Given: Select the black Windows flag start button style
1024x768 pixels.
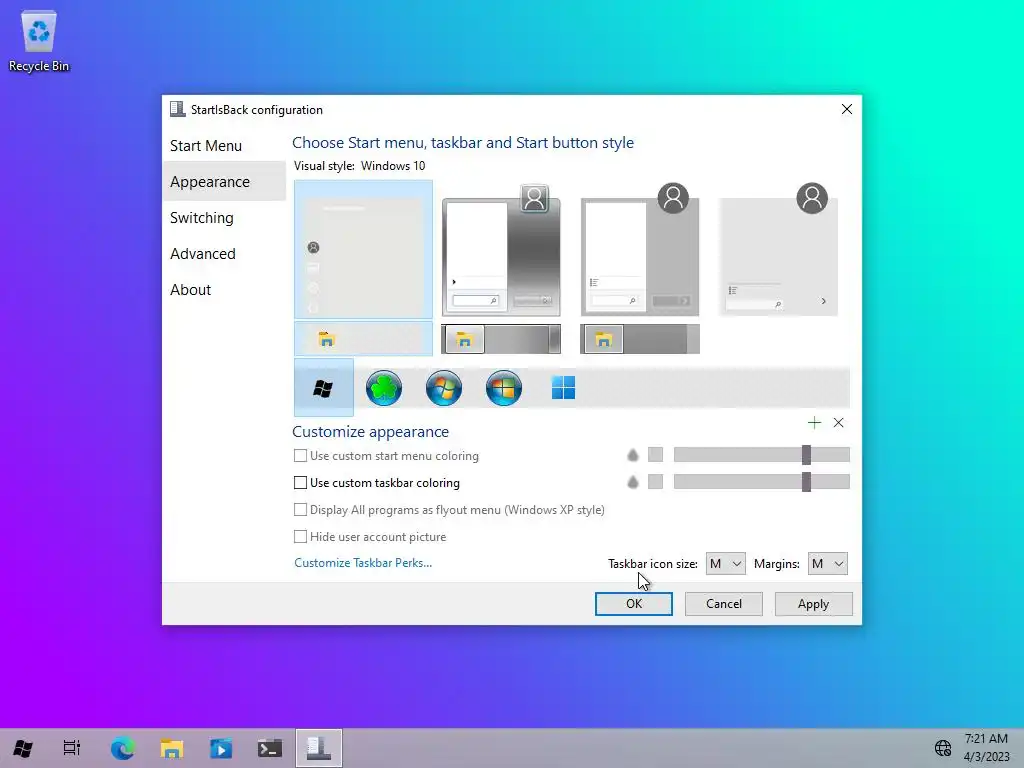Looking at the screenshot, I should 323,388.
